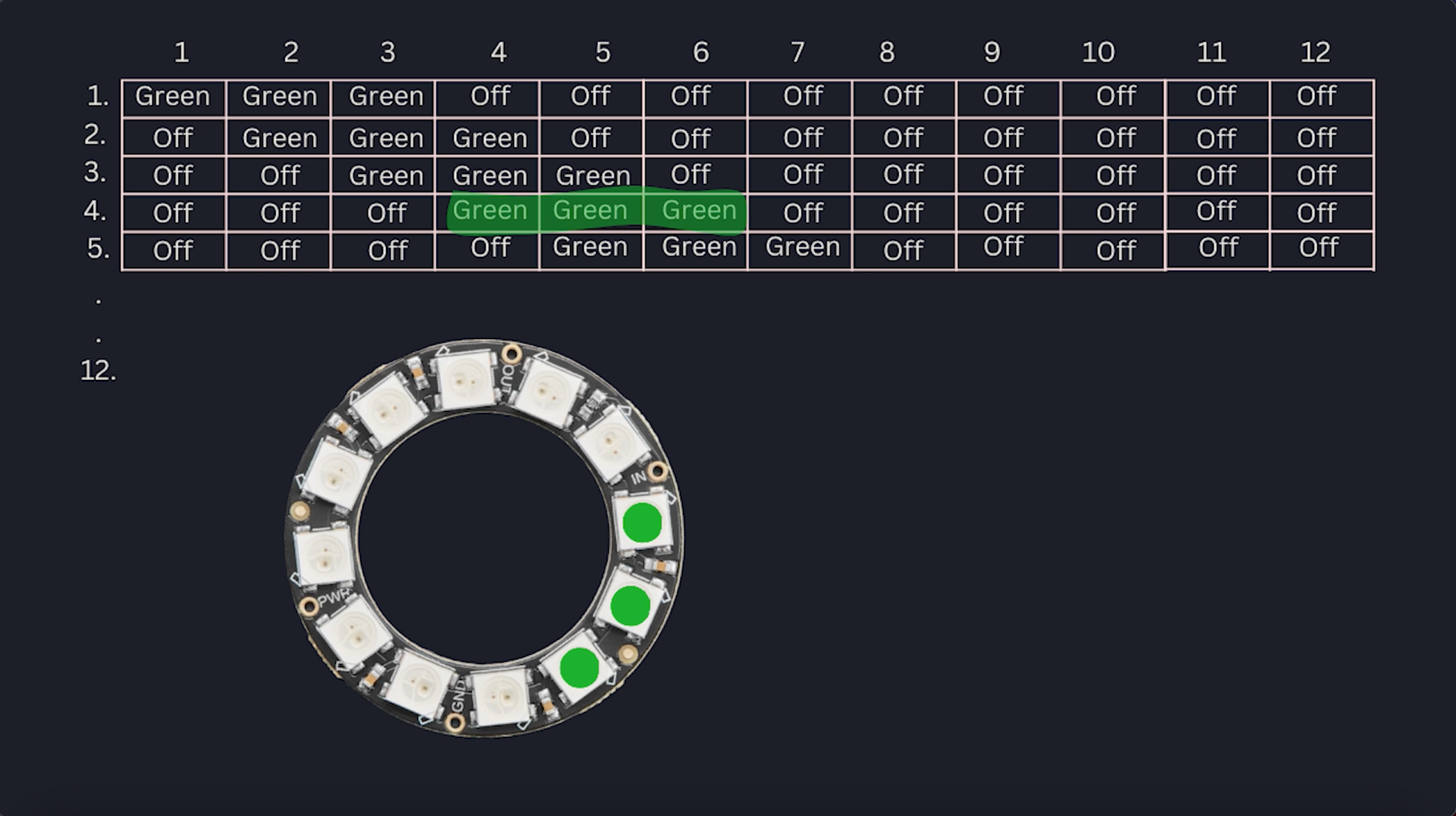Click the IN label on the LED ring
The image size is (1456, 816).
[x=638, y=477]
